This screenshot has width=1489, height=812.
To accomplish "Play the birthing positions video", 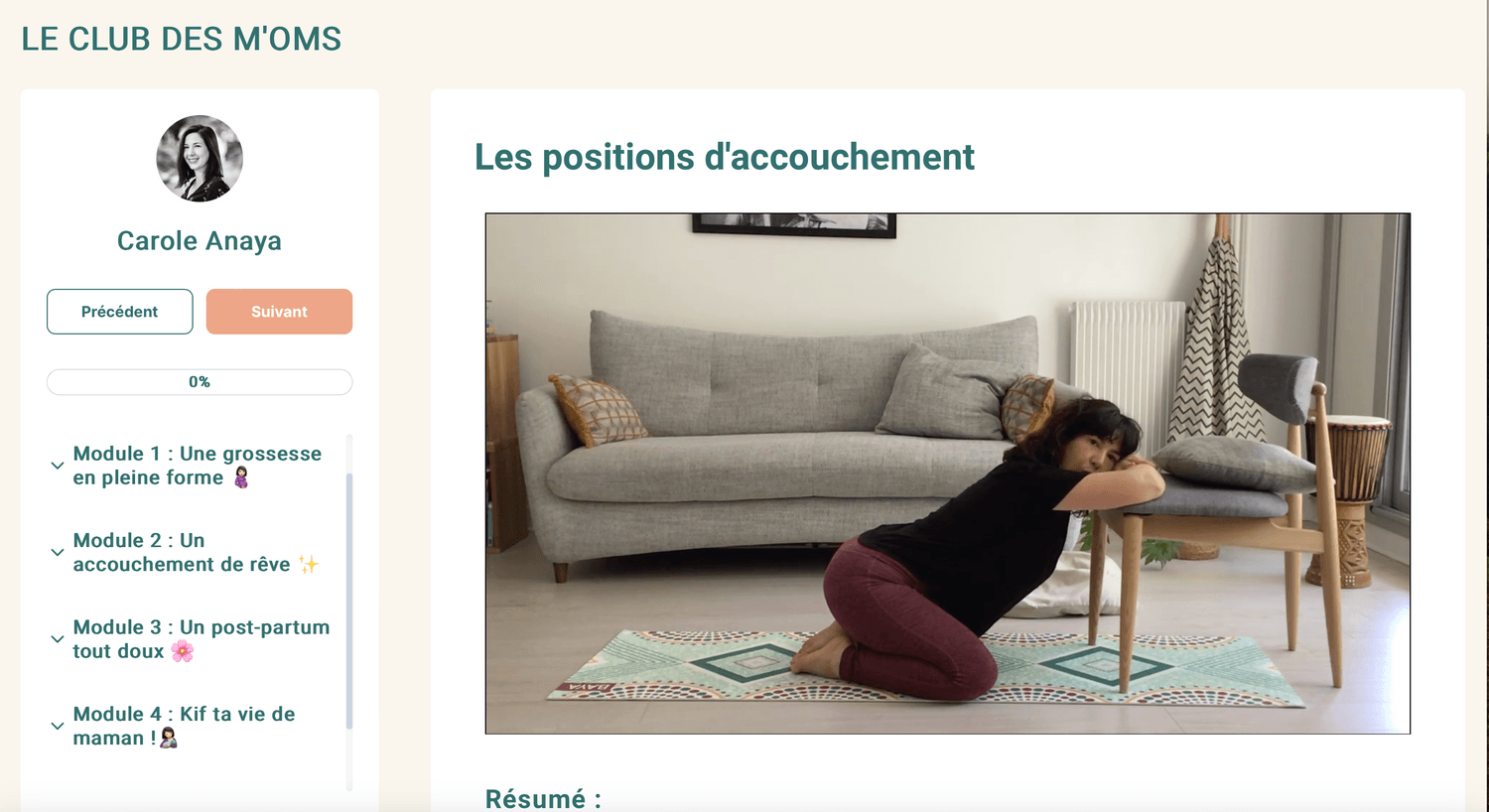I will (948, 474).
